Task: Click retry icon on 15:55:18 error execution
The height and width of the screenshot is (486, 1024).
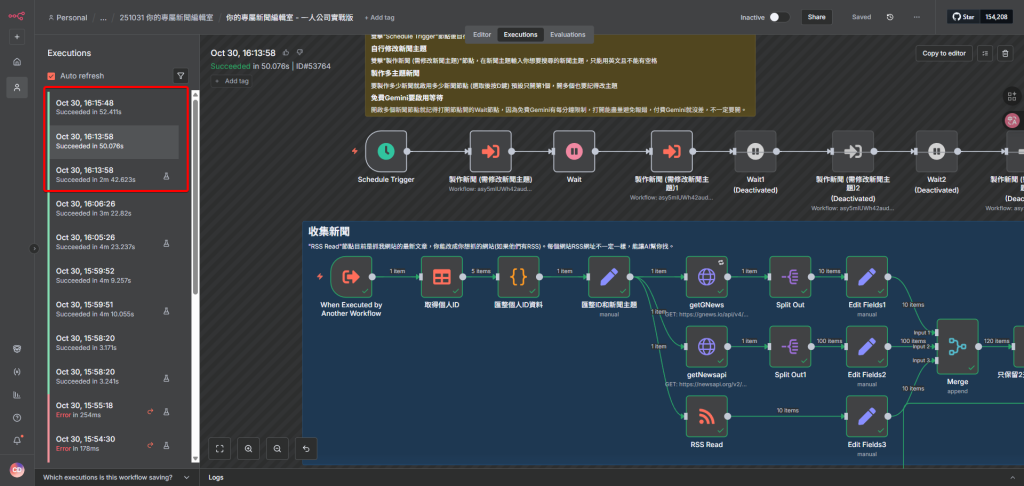Action: click(150, 412)
